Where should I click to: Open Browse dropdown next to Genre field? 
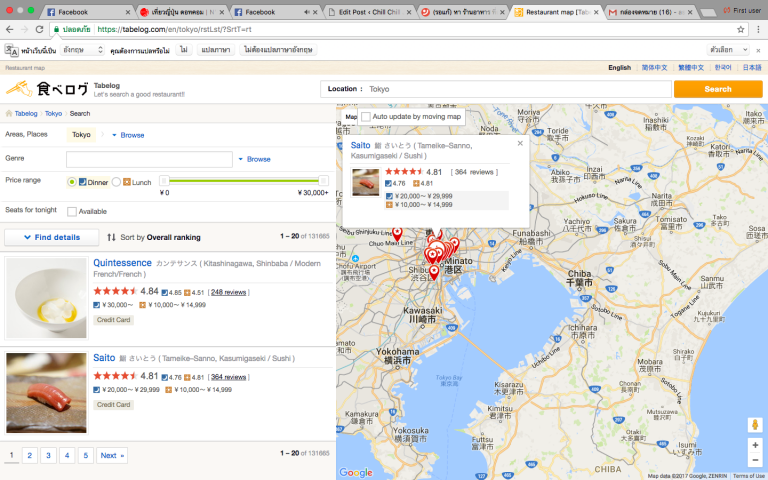click(x=253, y=159)
